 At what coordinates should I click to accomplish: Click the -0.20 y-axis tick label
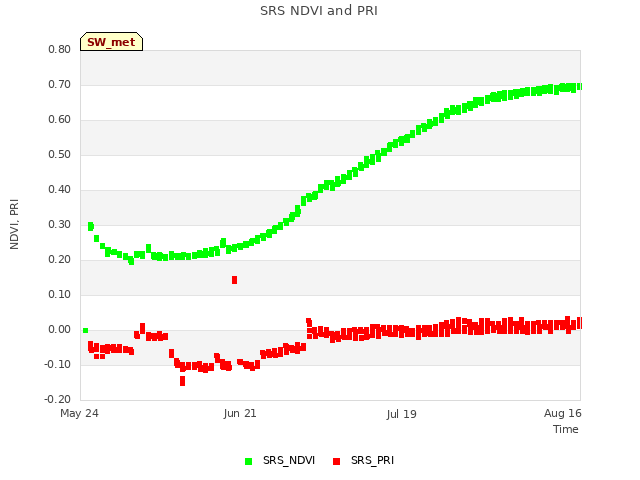point(58,399)
